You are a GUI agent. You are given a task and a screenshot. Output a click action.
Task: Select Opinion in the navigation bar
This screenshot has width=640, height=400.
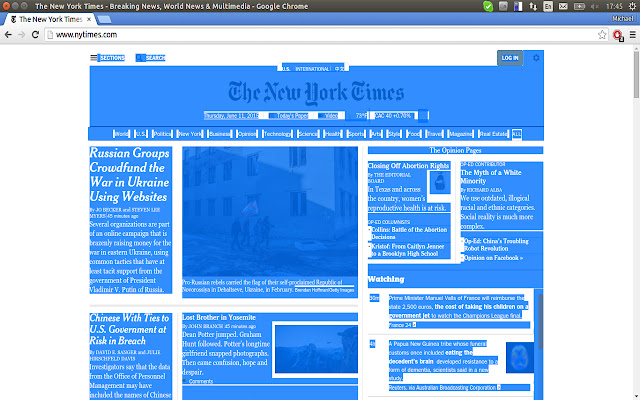pyautogui.click(x=246, y=133)
